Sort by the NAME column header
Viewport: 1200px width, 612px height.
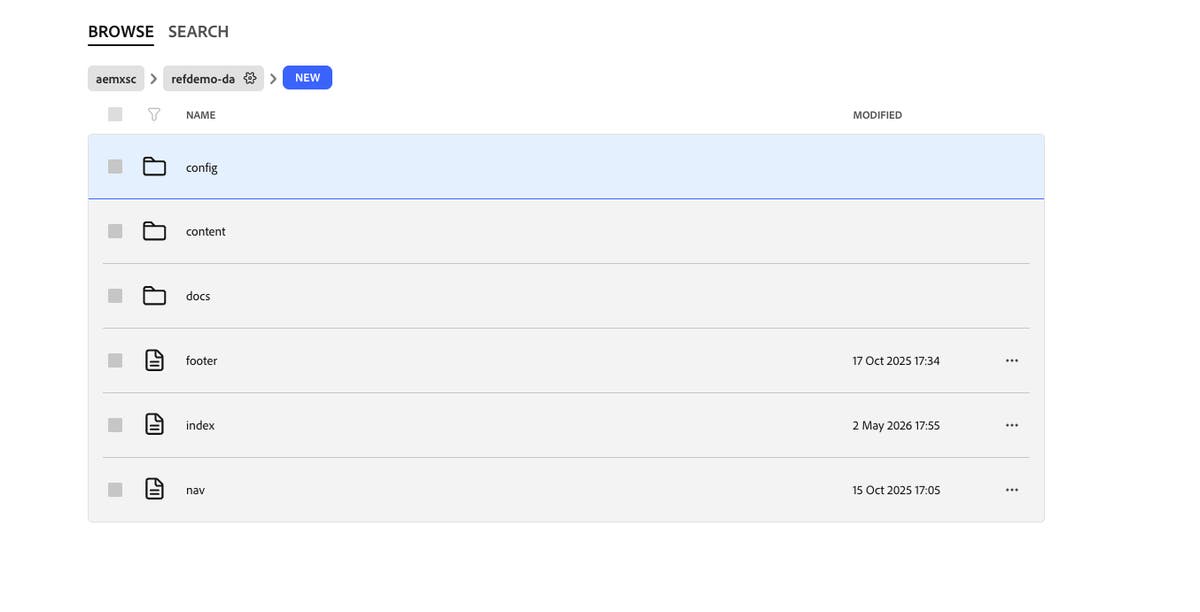coord(200,115)
